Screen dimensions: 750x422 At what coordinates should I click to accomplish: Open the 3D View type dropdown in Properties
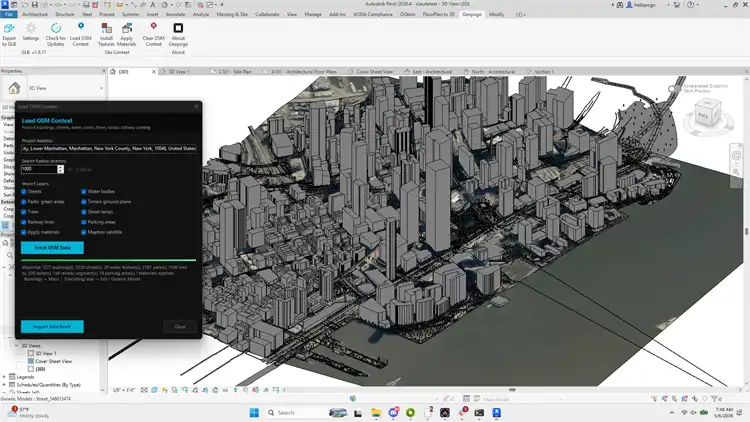click(x=101, y=88)
